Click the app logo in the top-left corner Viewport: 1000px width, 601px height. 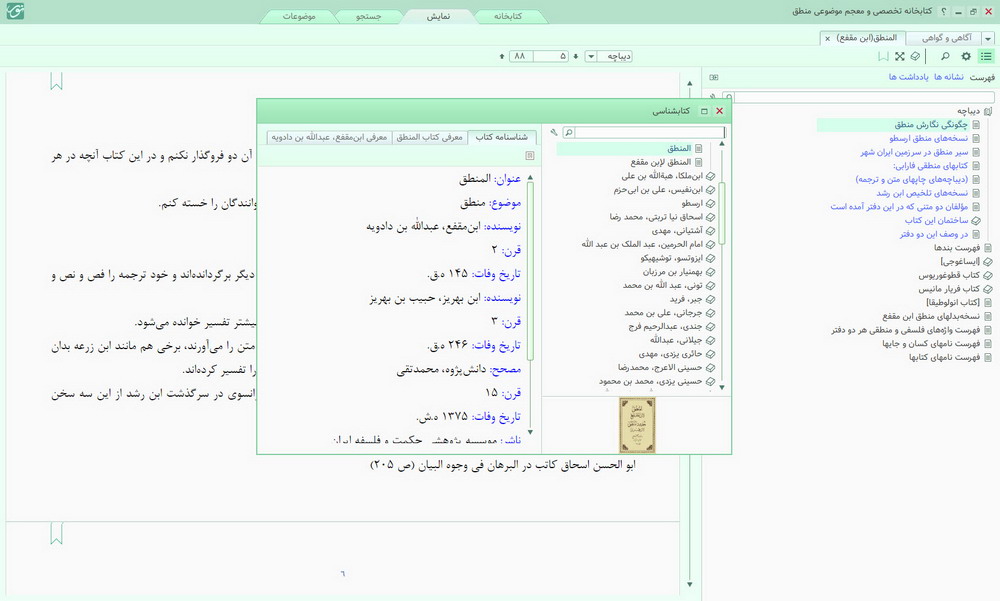coord(15,11)
